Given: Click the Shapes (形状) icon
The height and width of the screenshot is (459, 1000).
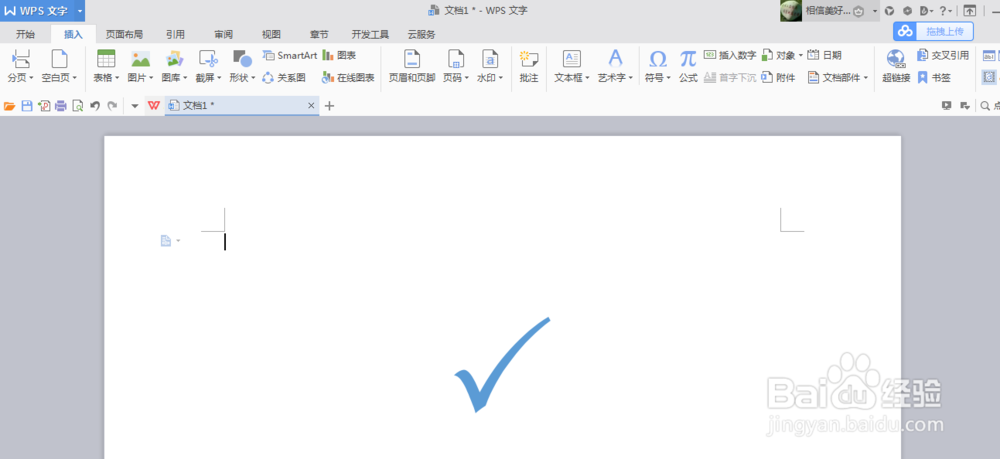Looking at the screenshot, I should click(x=242, y=59).
